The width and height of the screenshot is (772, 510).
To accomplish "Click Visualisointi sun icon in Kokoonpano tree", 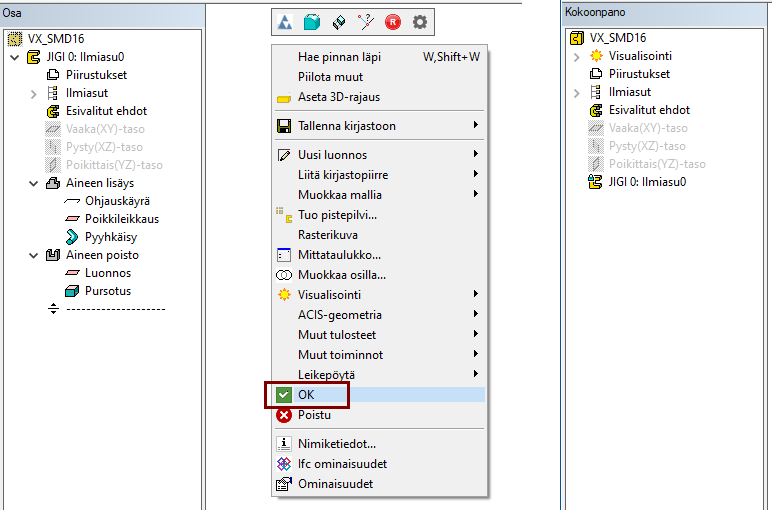I will (x=596, y=56).
